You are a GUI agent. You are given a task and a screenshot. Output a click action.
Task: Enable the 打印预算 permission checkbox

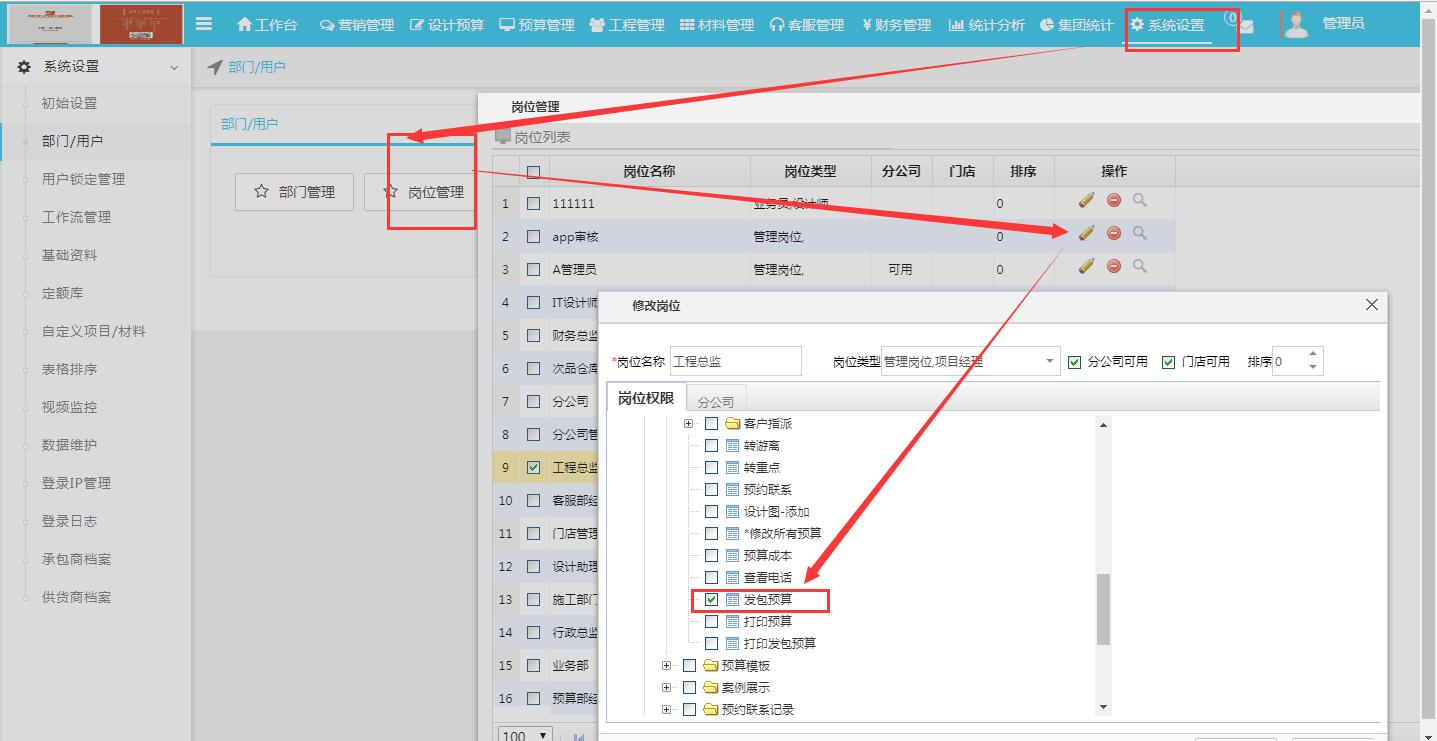[x=712, y=622]
